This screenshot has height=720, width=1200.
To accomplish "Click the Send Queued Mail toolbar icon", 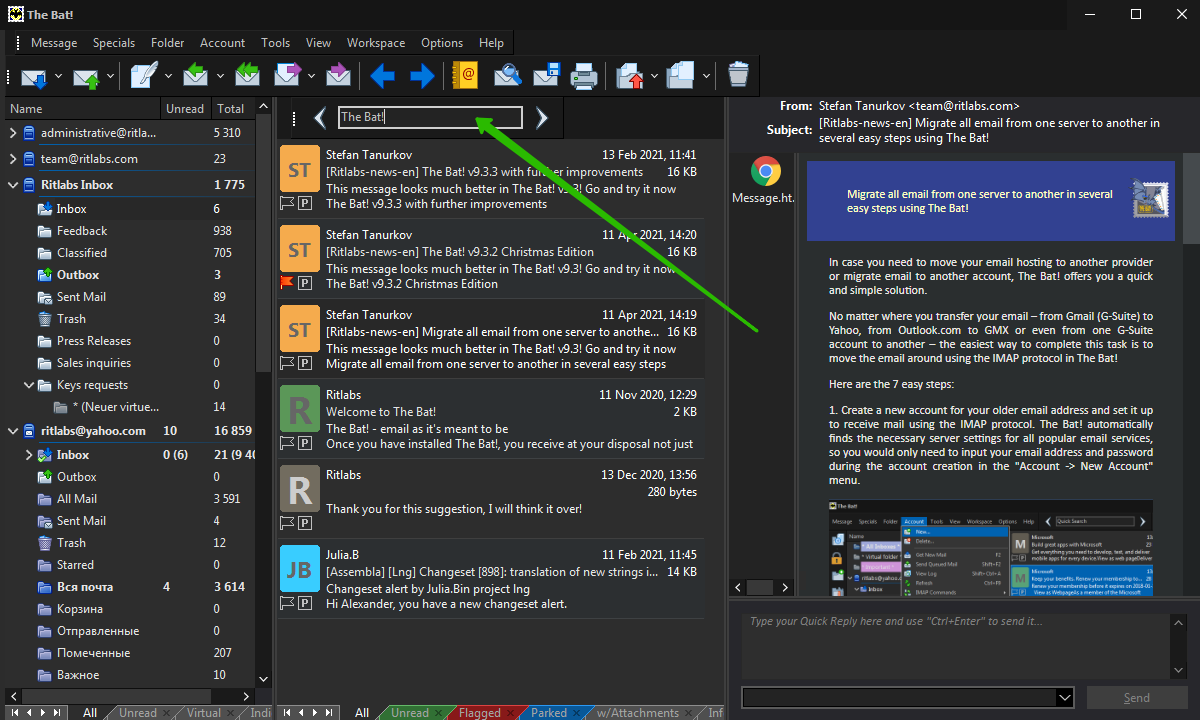I will point(87,76).
